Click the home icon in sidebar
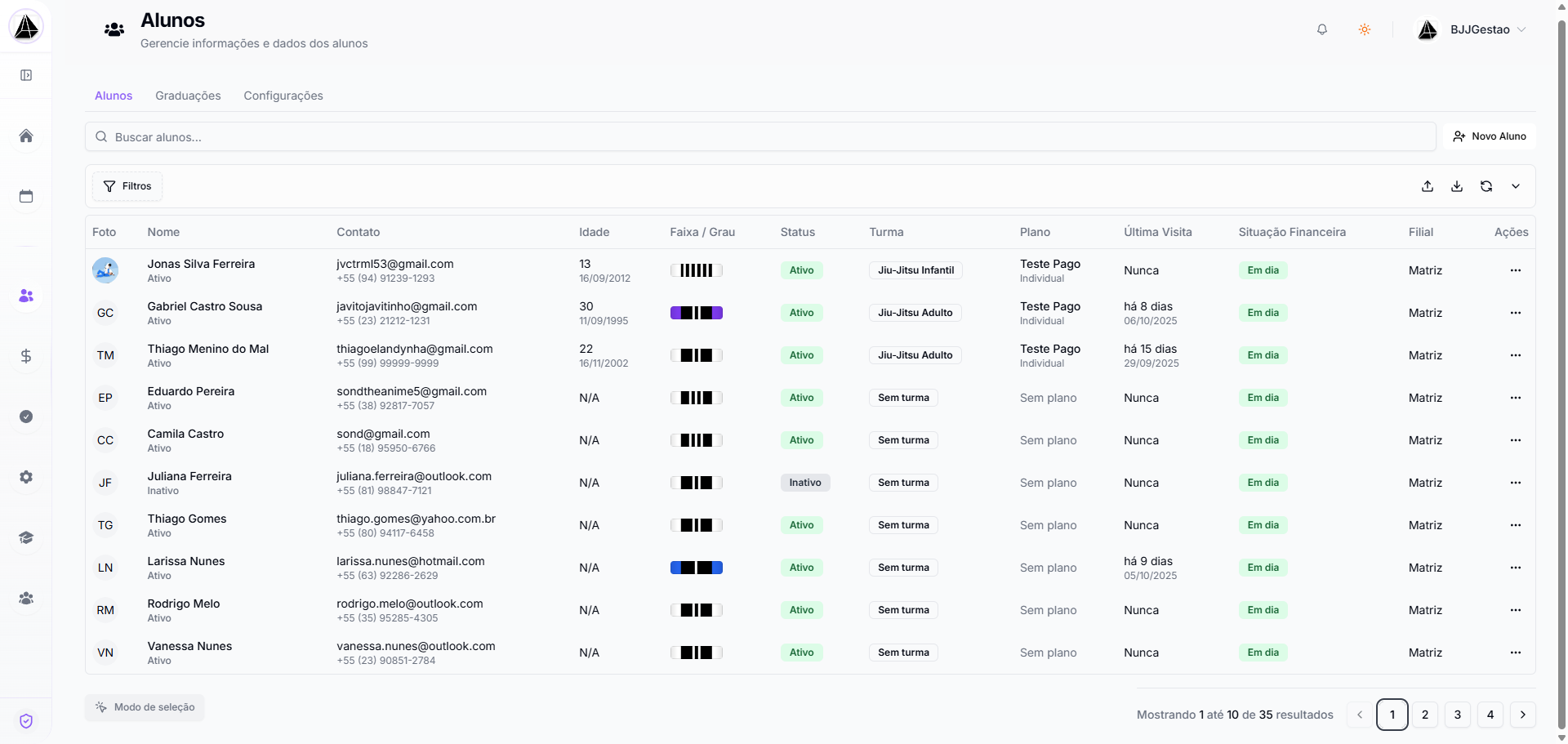1568x744 pixels. pos(26,136)
